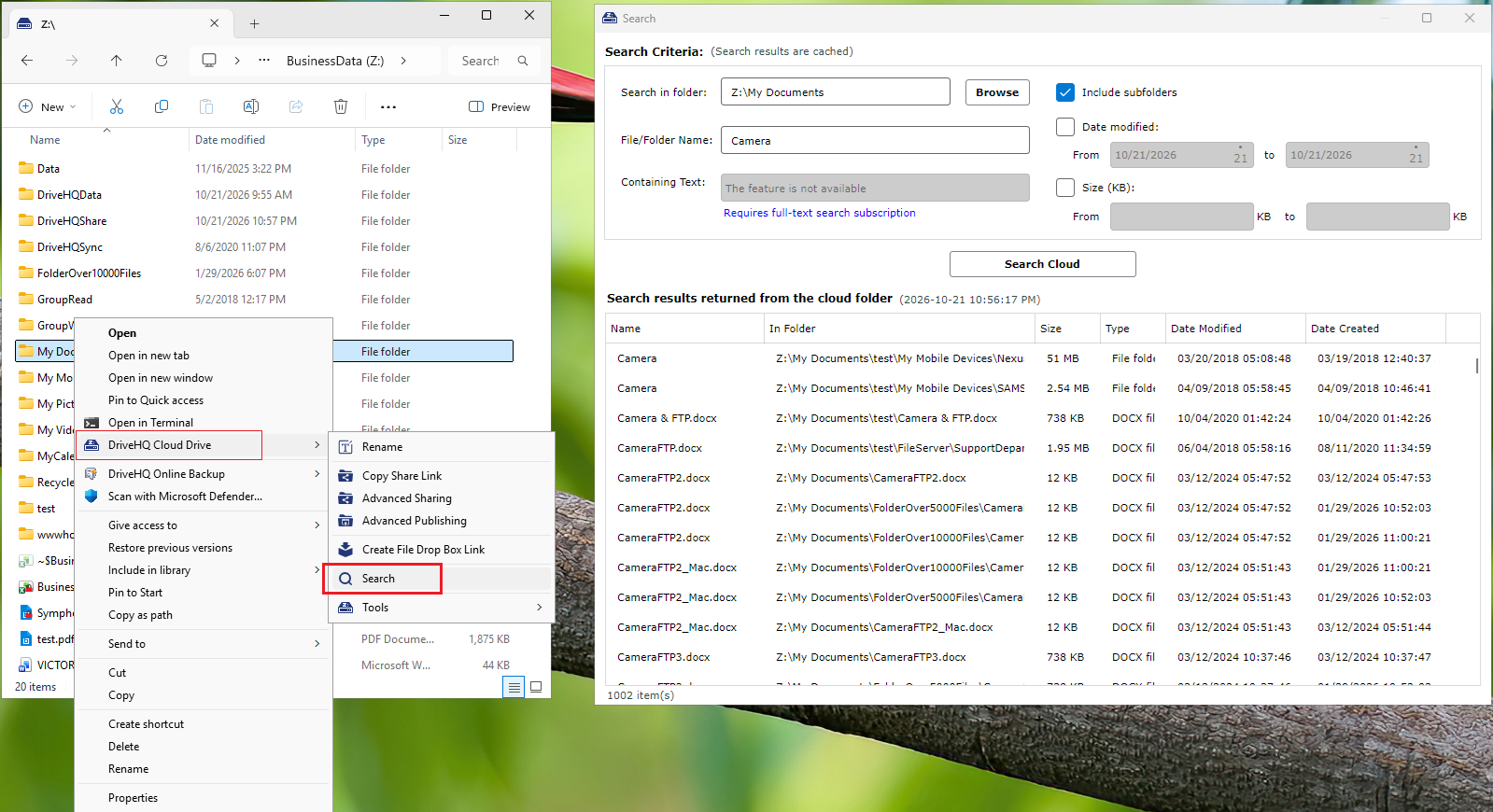Open the See more ellipsis in Explorer toolbar

pos(388,107)
